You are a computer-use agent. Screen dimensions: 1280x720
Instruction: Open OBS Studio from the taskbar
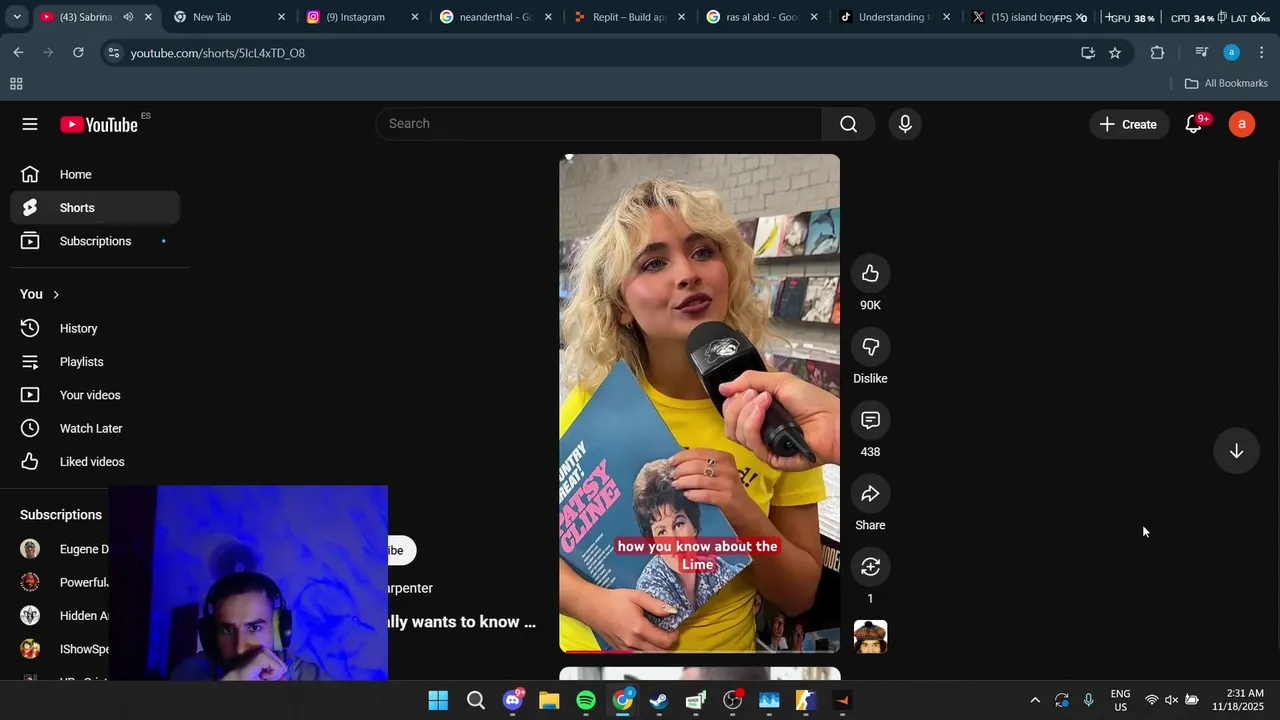pos(732,700)
